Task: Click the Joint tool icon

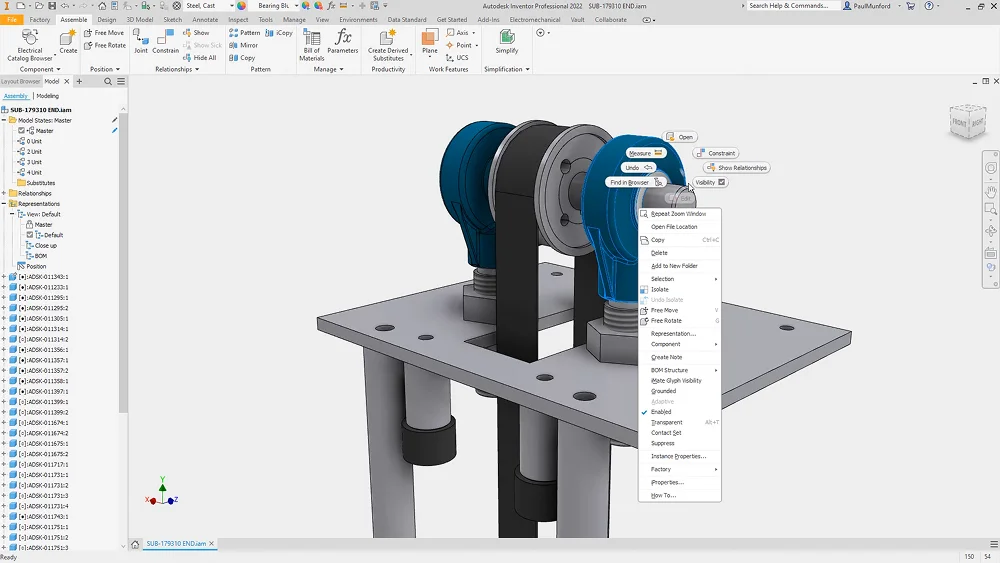Action: [x=141, y=38]
